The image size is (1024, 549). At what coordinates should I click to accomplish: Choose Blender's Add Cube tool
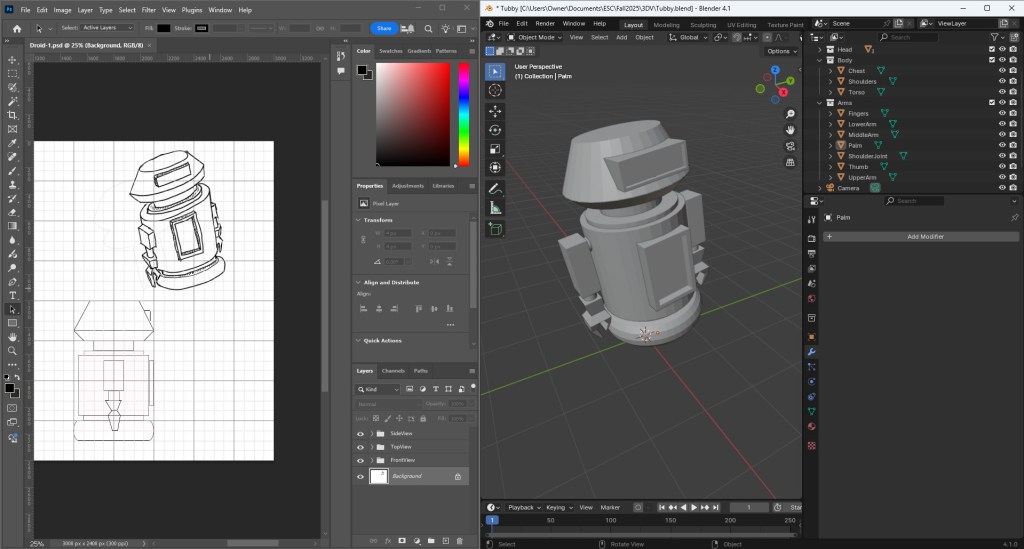click(495, 229)
